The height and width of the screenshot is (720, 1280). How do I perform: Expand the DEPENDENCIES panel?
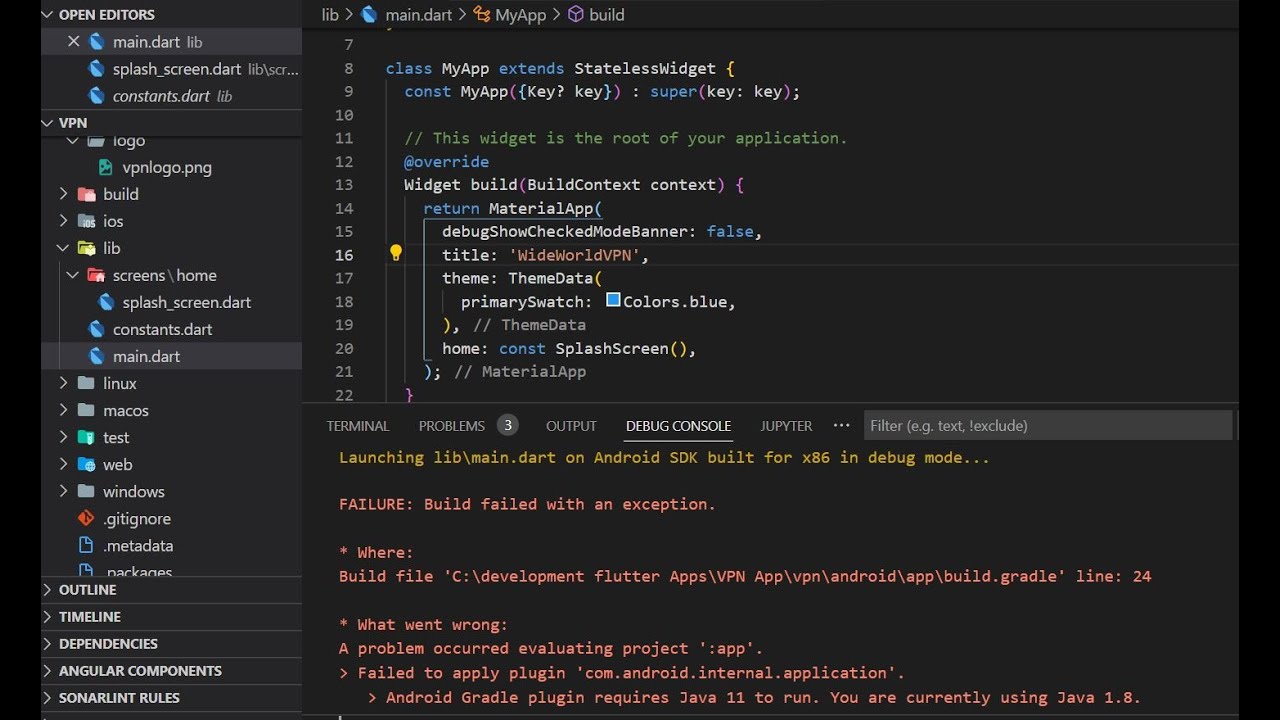[48, 644]
